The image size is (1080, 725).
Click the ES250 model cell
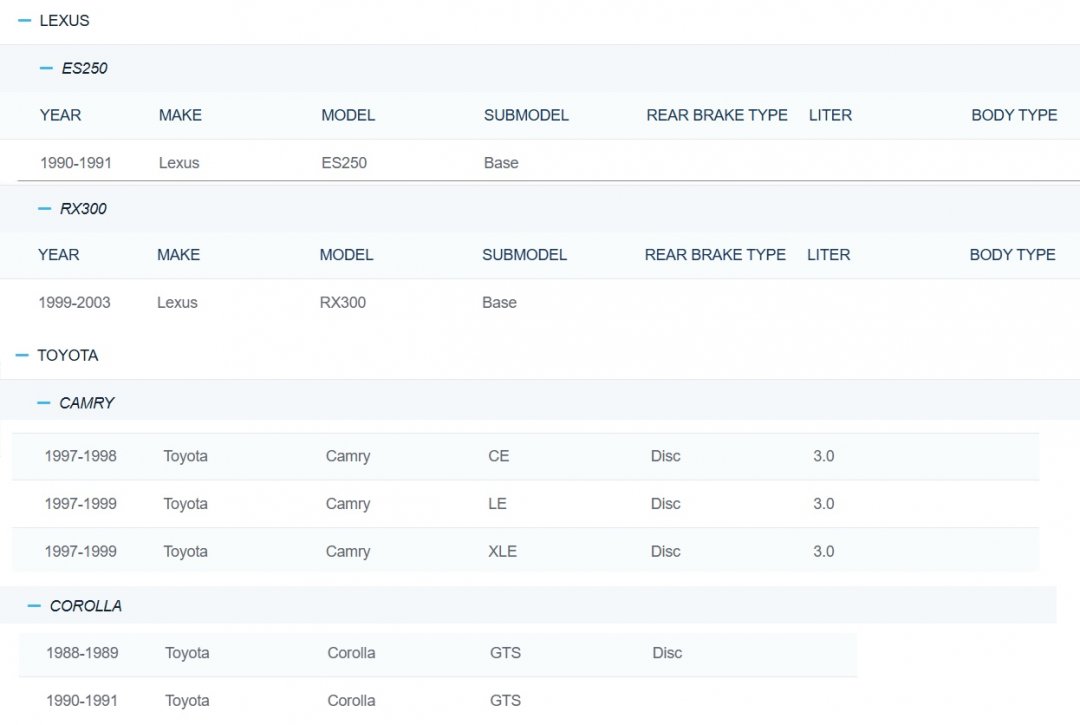(x=344, y=163)
